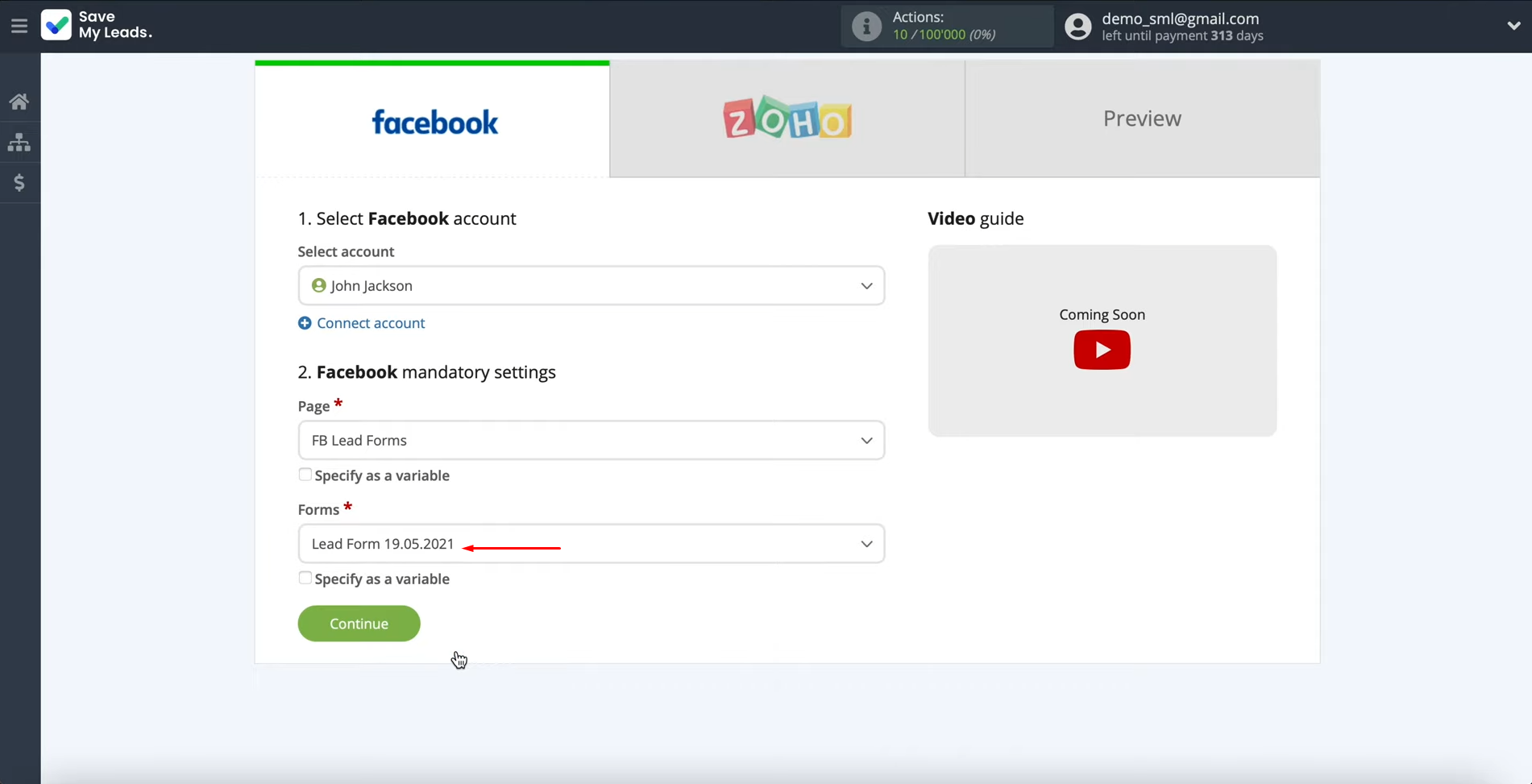Image resolution: width=1532 pixels, height=784 pixels.
Task: Expand the account menu chevron
Action: pyautogui.click(x=1513, y=26)
